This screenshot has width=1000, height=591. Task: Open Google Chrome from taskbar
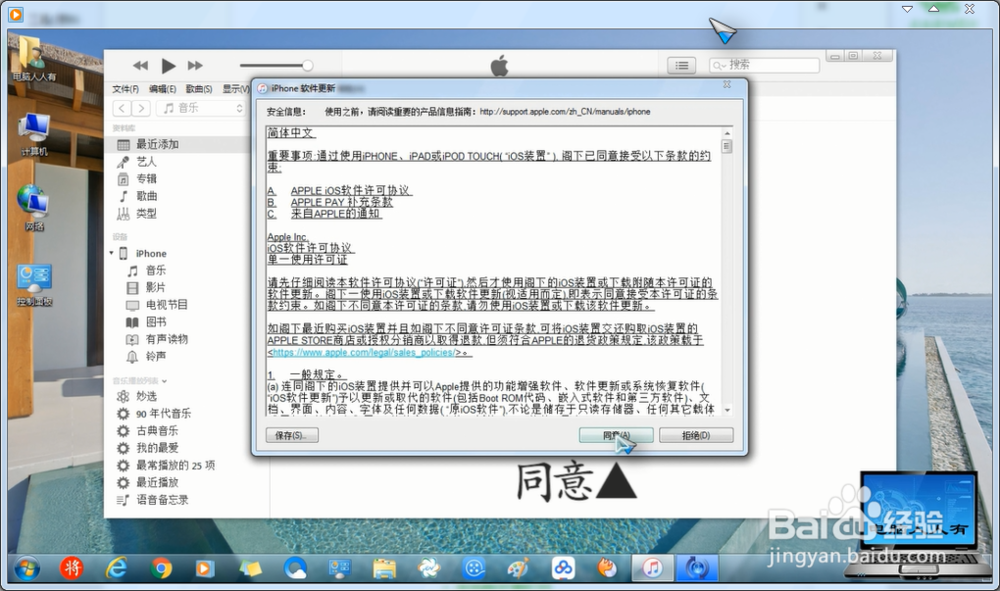[x=161, y=567]
